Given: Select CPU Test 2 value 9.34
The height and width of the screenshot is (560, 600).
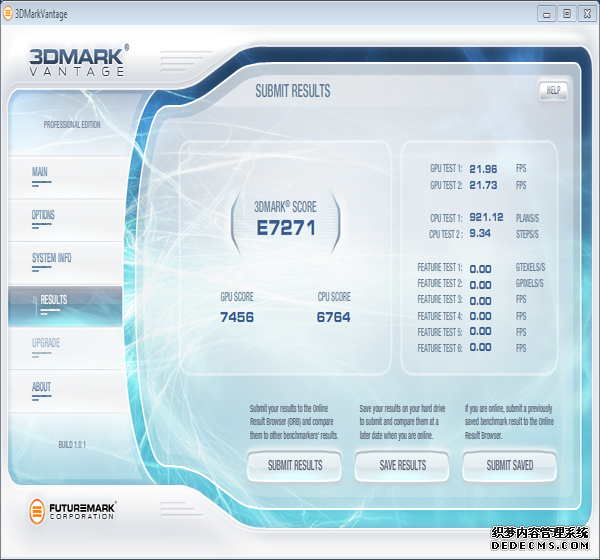Looking at the screenshot, I should (x=480, y=233).
